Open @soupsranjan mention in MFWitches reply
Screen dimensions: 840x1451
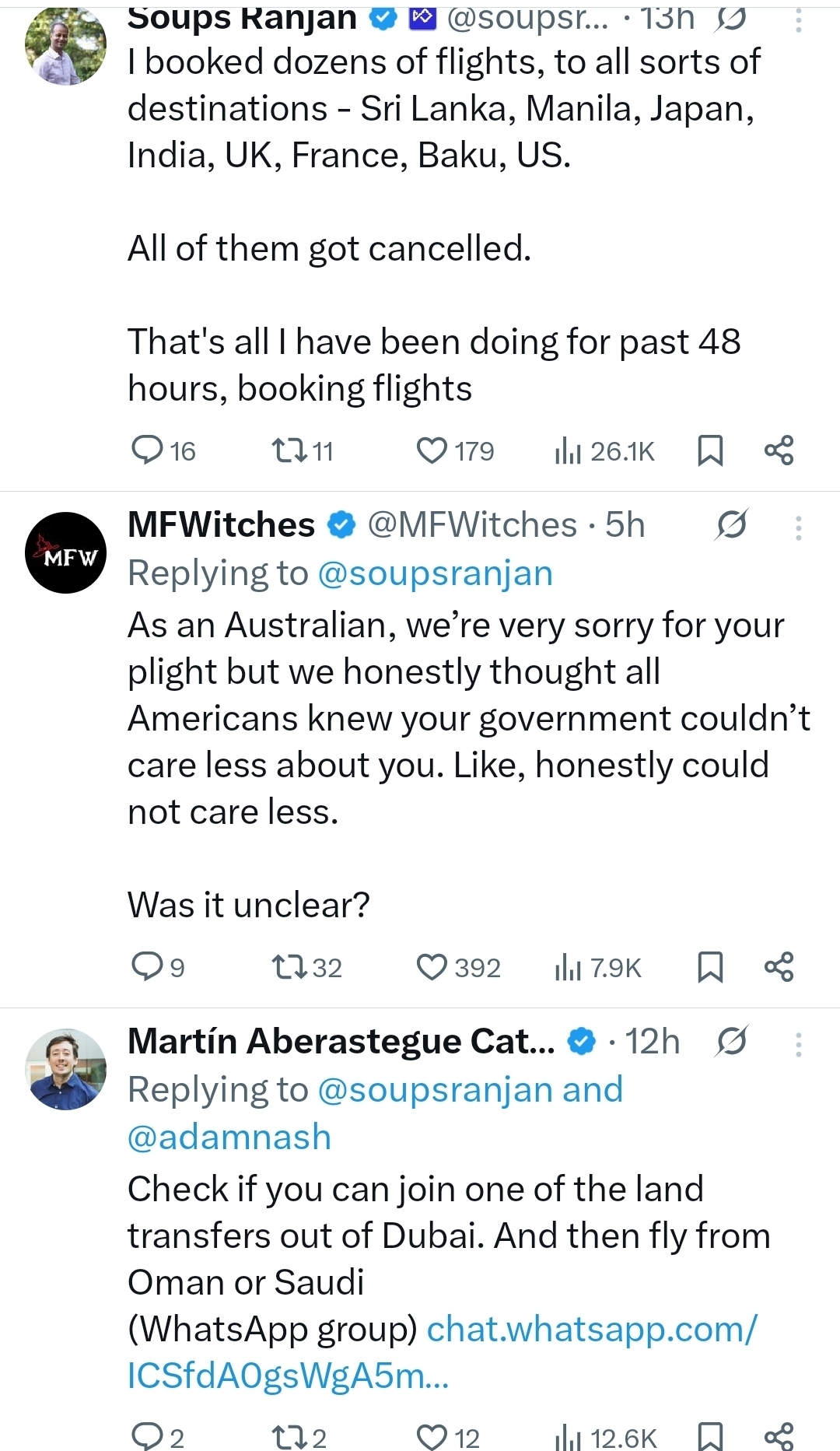point(435,573)
